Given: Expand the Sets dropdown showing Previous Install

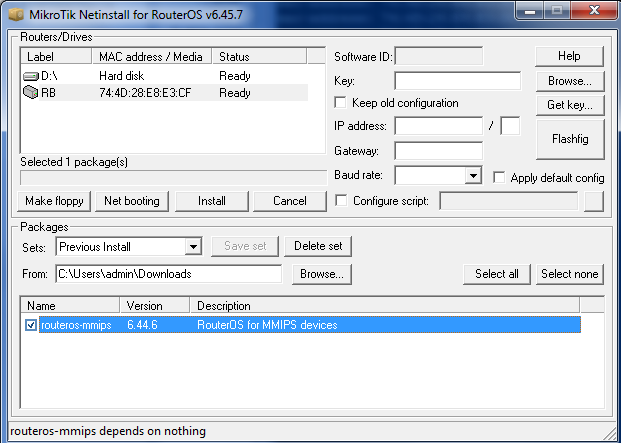Looking at the screenshot, I should [x=193, y=247].
